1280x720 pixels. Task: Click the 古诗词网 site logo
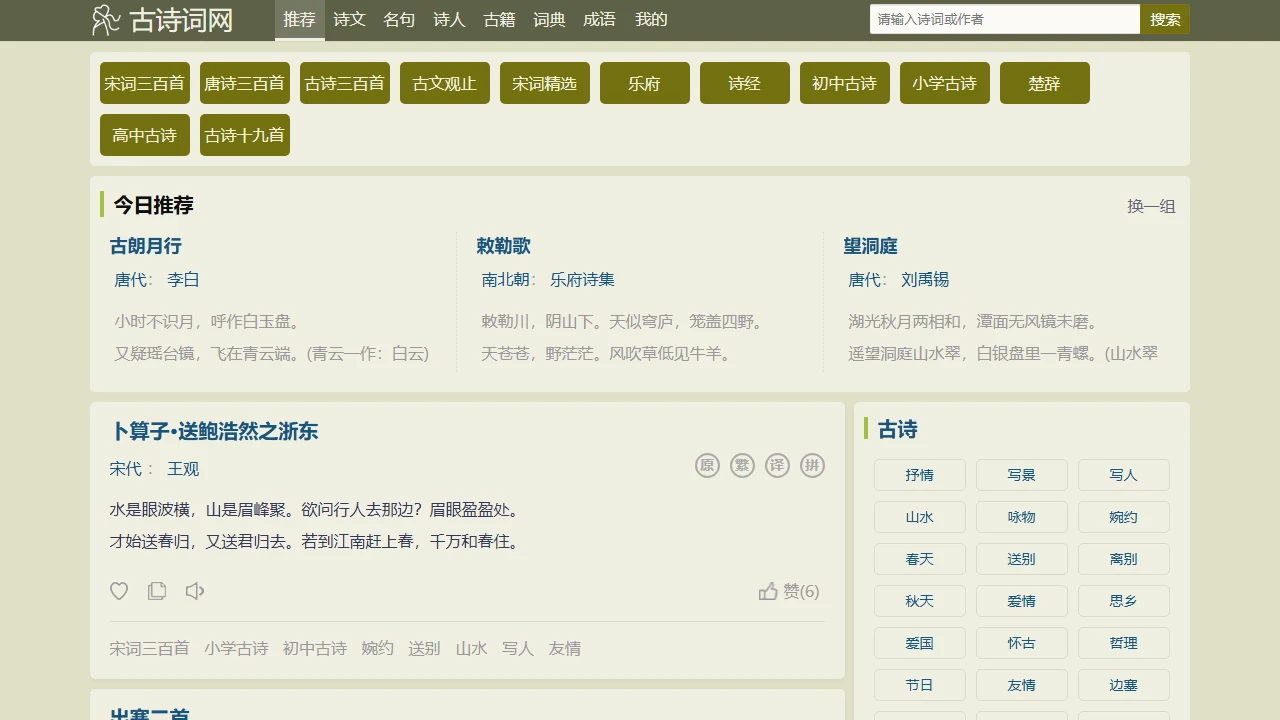pyautogui.click(x=162, y=20)
